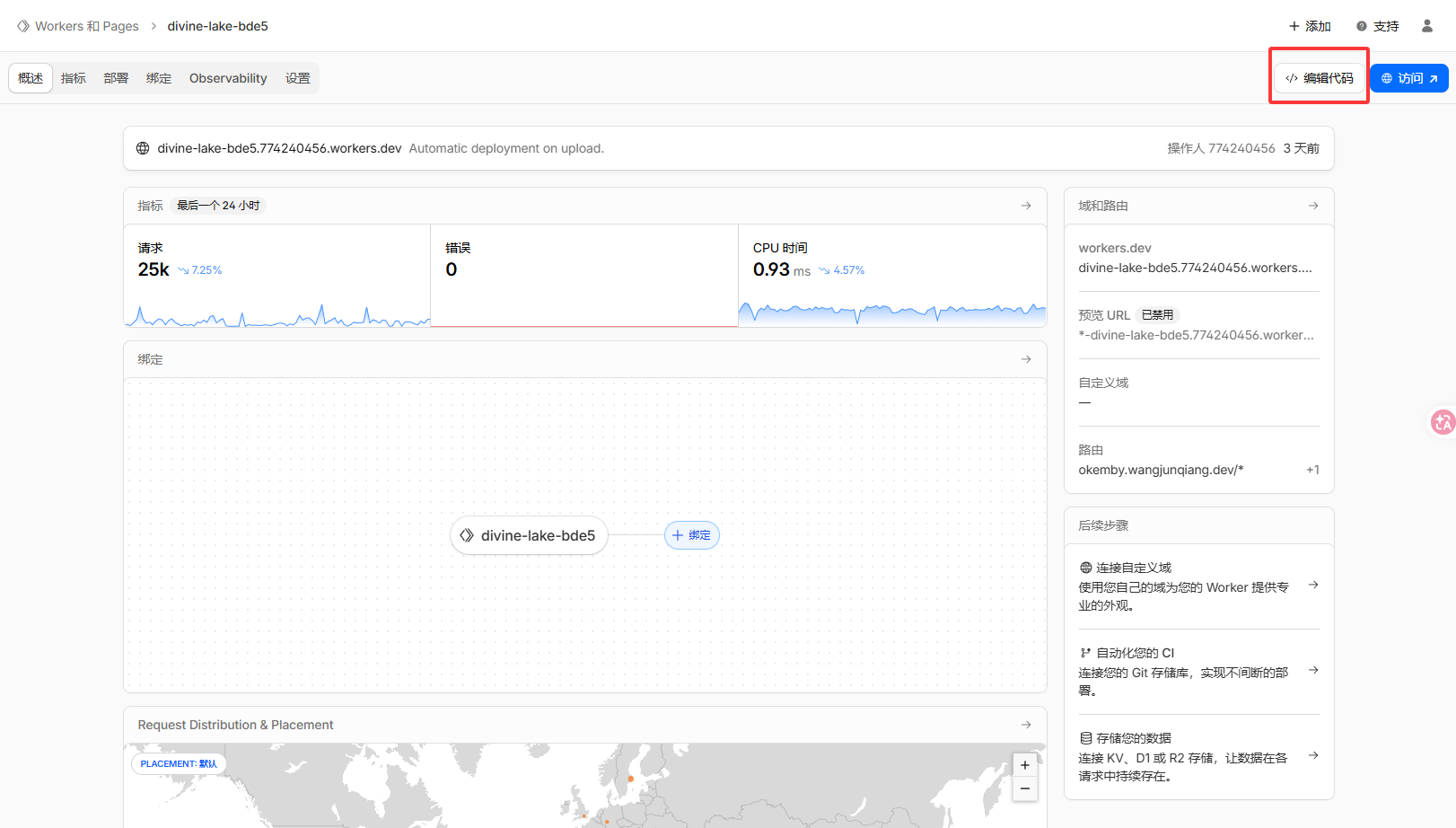Expand the 连接自定义域 step
Viewport: 1456px width, 828px height.
[x=1313, y=586]
